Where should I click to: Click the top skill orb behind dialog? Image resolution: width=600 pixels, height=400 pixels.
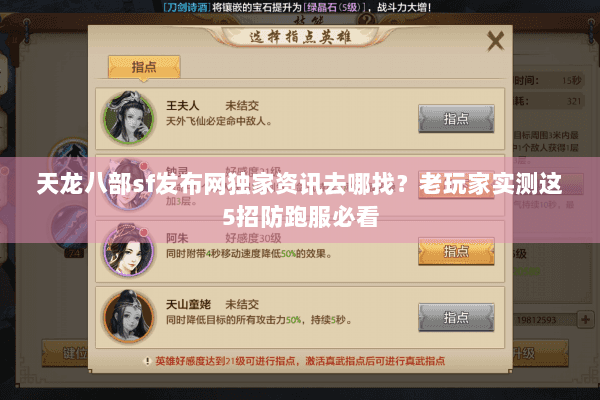[x=70, y=159]
